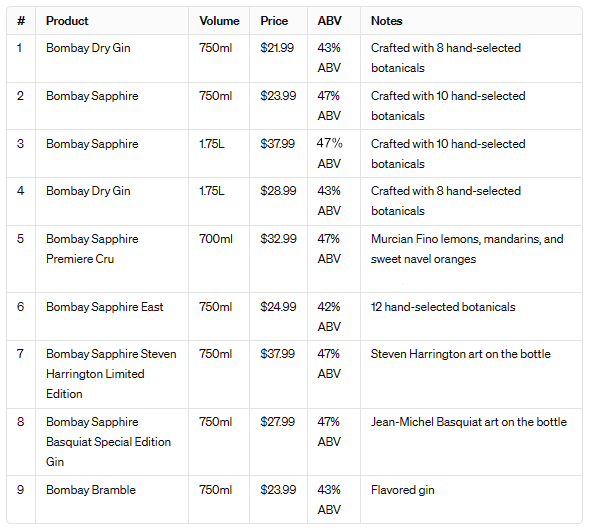The width and height of the screenshot is (592, 528).
Task: Click the Flavored gin note
Action: pyautogui.click(x=402, y=490)
